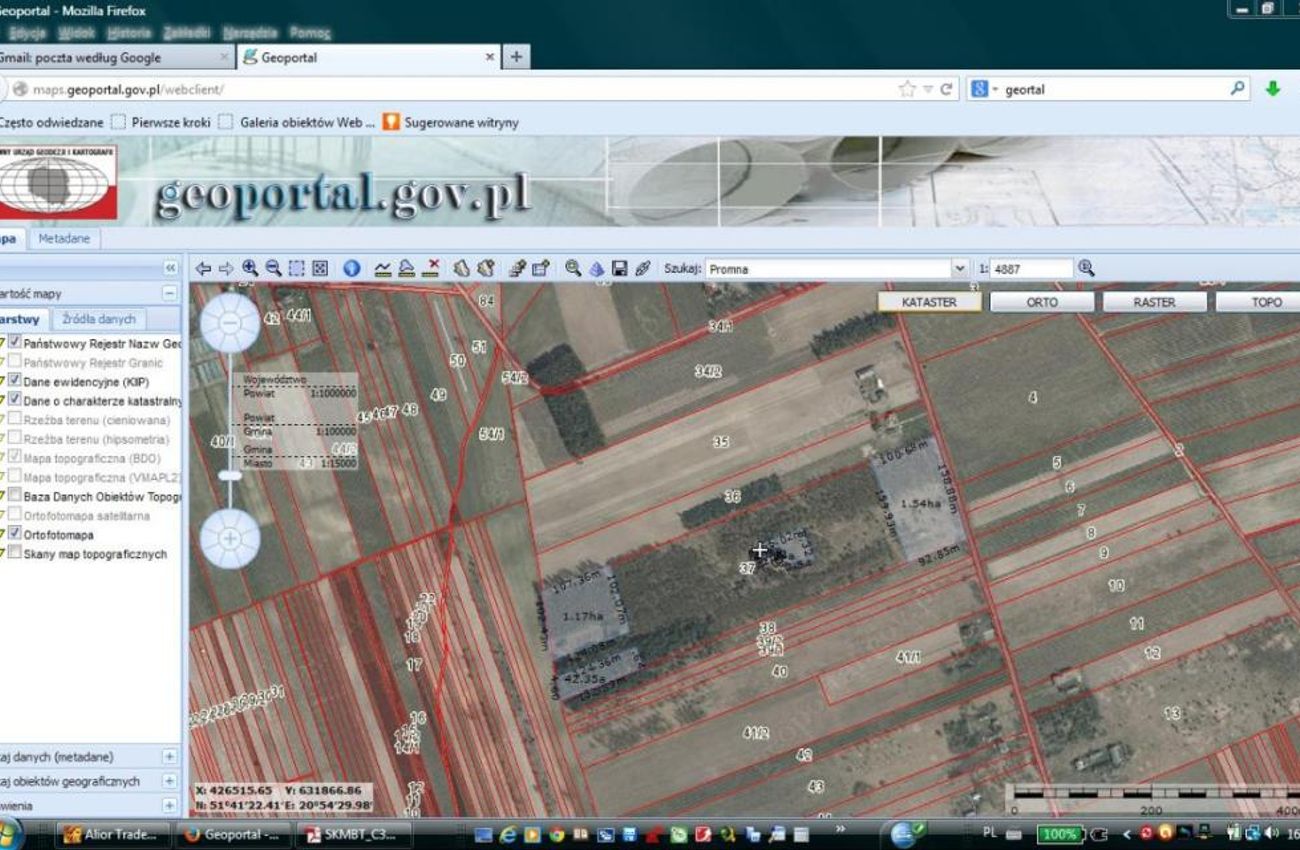Viewport: 1300px width, 850px height.
Task: Click the red X clear measurements icon
Action: [432, 268]
